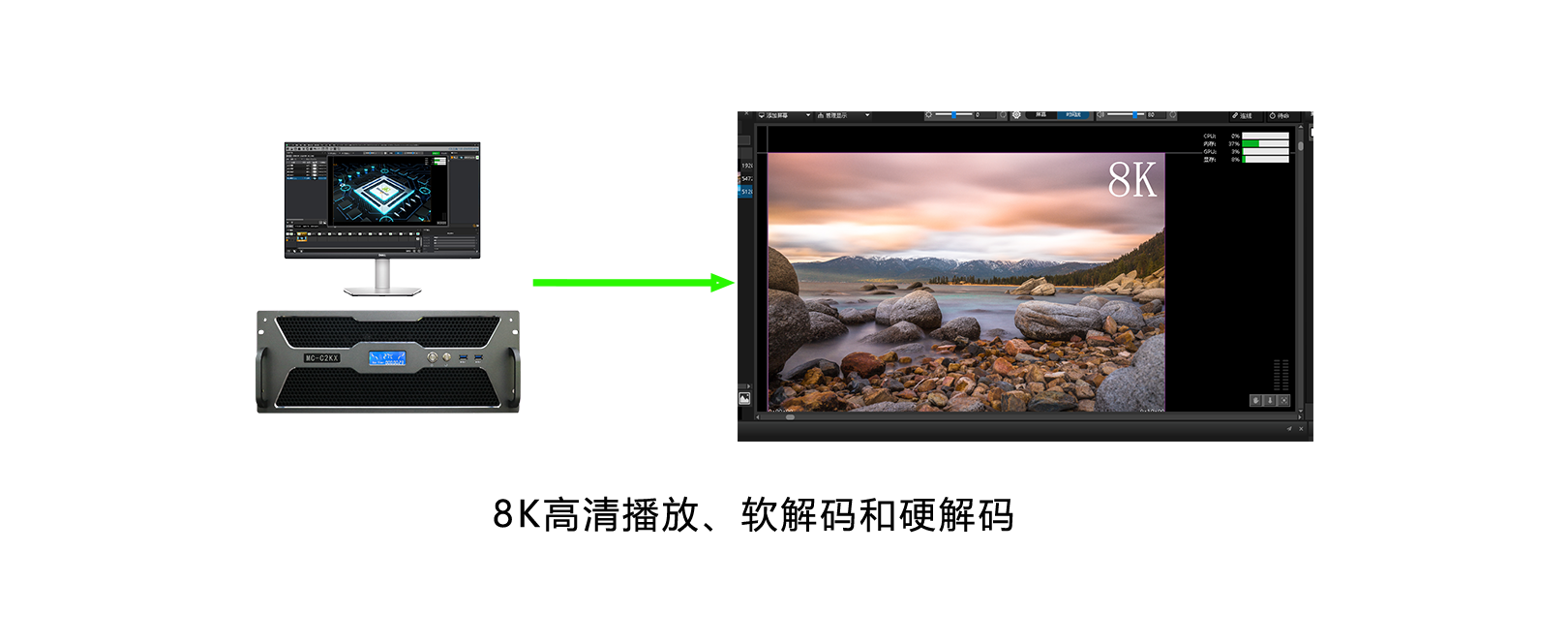Select the hand pan tool icon
Viewport: 1568px width, 644px height.
[1256, 400]
